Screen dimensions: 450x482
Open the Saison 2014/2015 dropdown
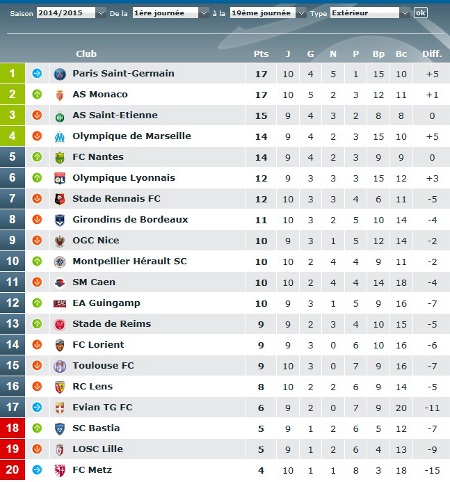[x=71, y=13]
